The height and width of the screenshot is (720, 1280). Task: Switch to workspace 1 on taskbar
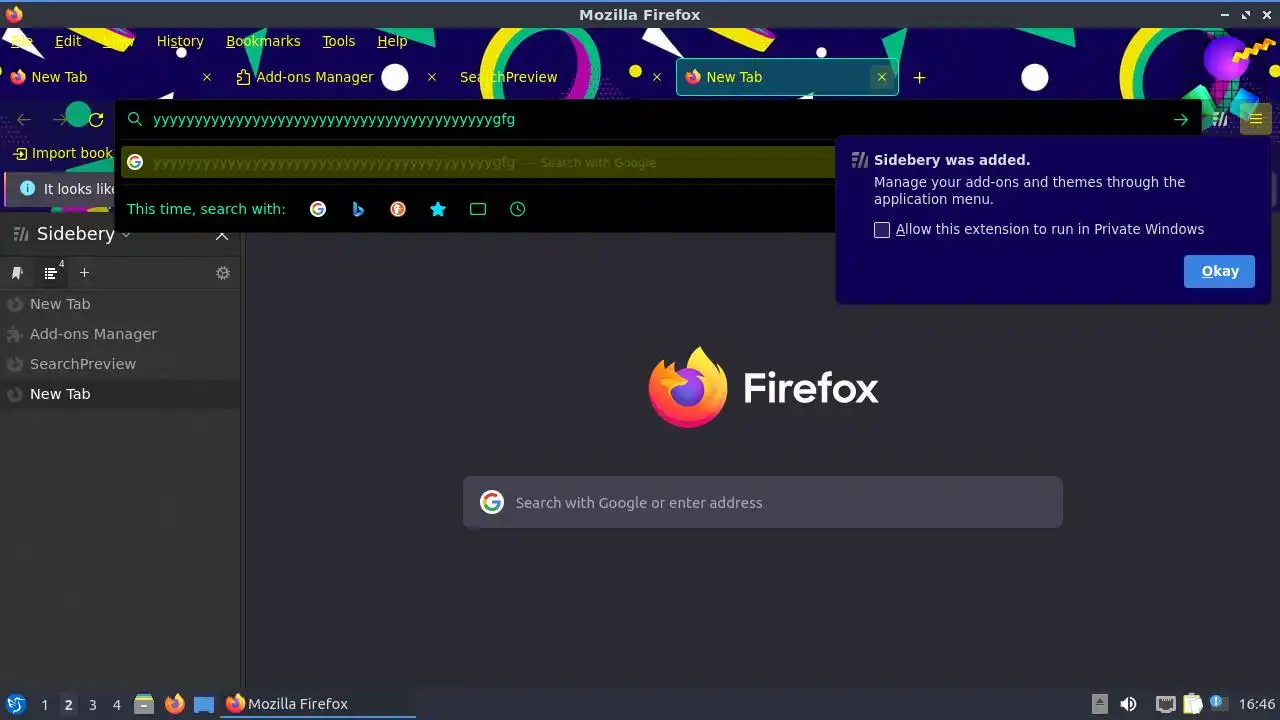click(x=44, y=705)
